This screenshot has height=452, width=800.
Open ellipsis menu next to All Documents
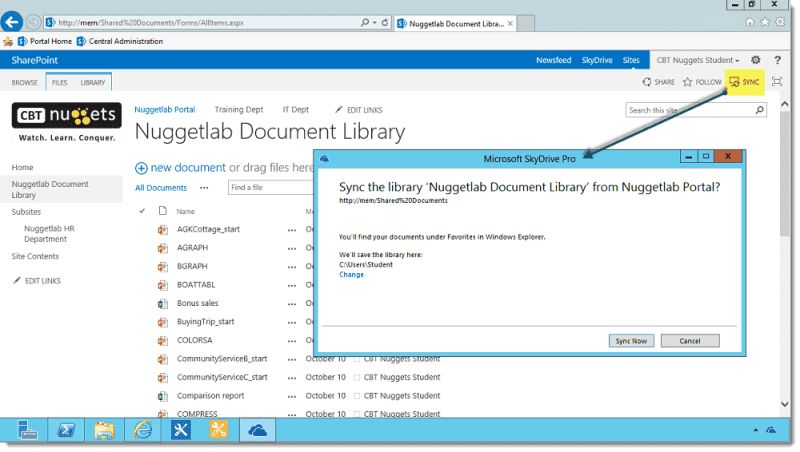(x=204, y=188)
